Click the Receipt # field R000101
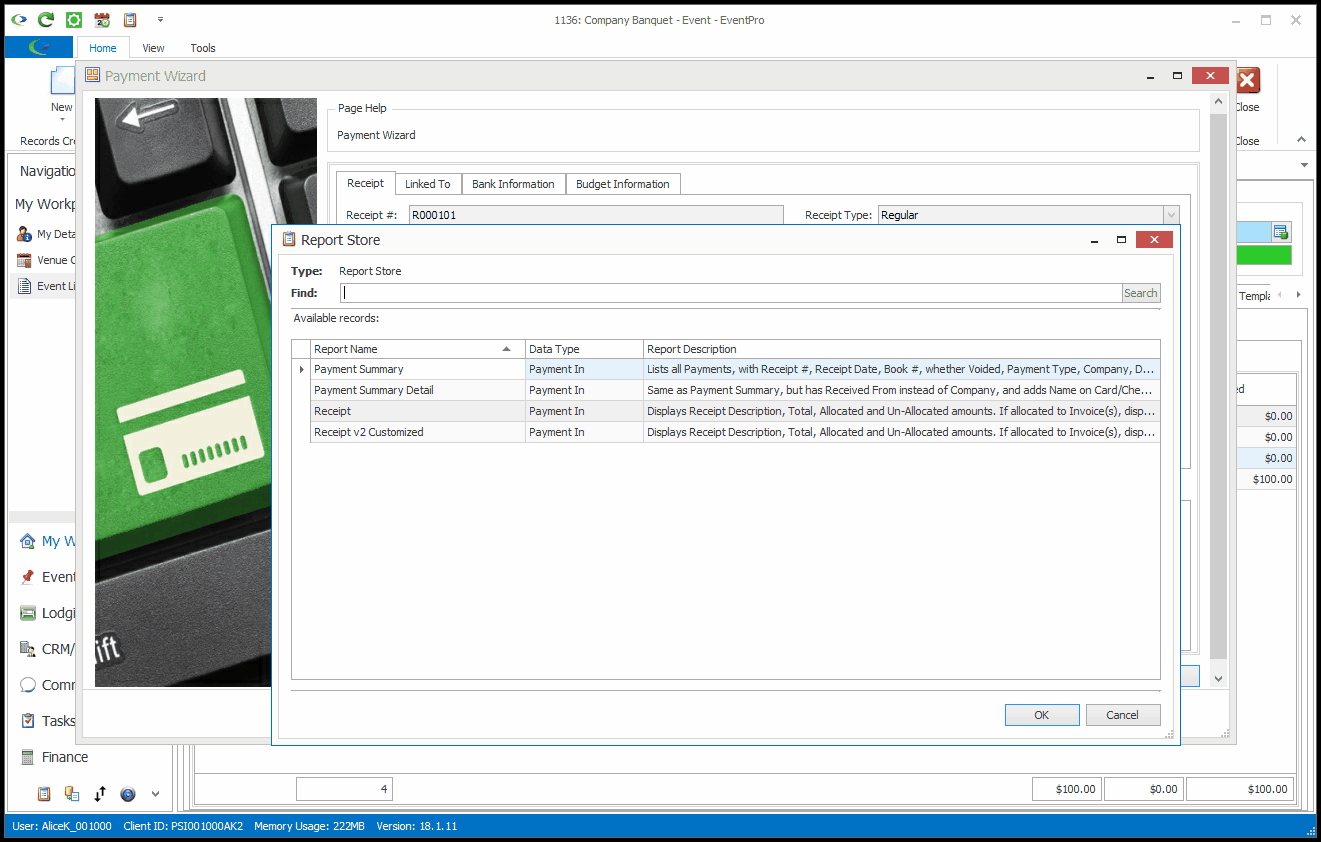Image resolution: width=1321 pixels, height=842 pixels. (596, 215)
